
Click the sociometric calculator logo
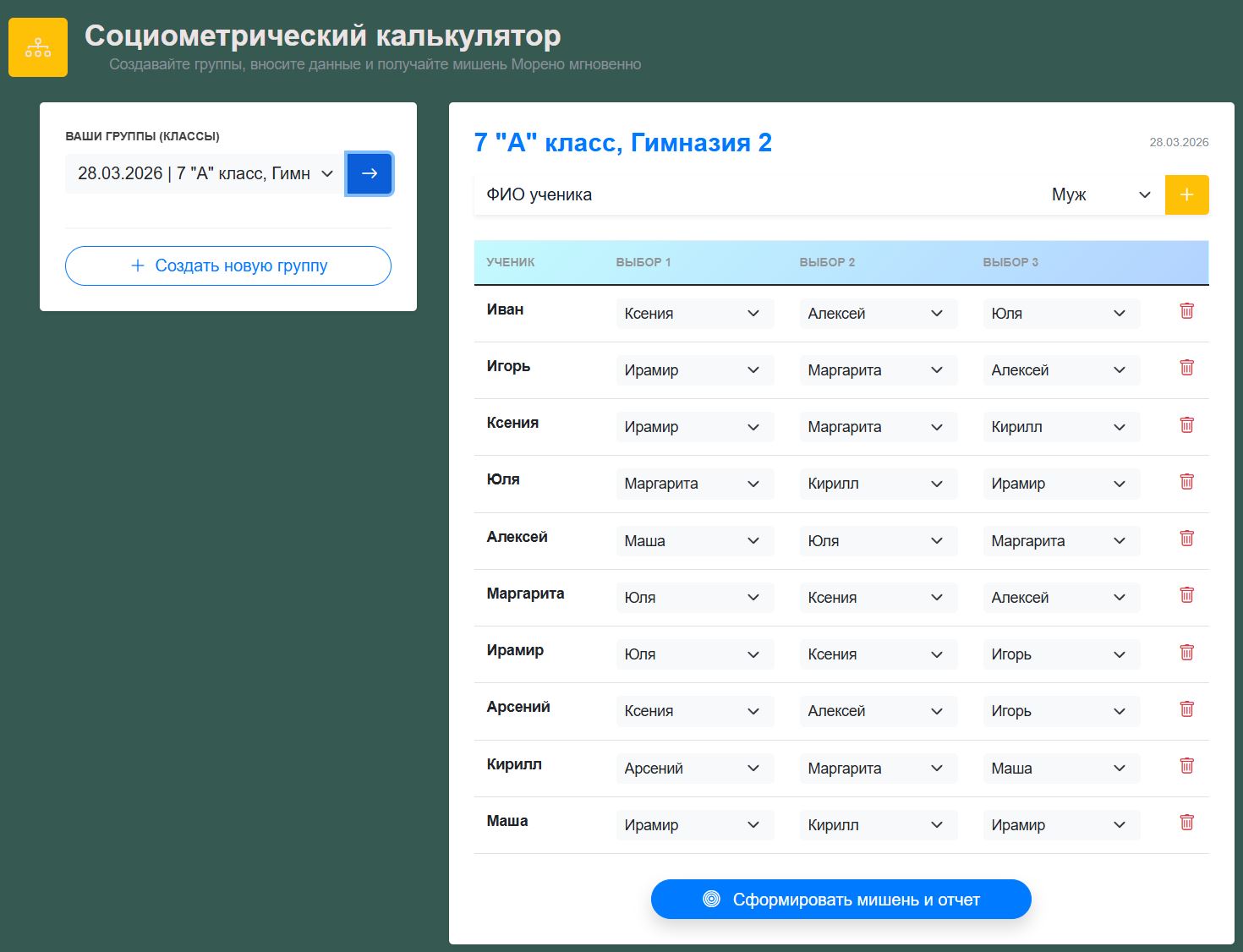click(x=37, y=47)
